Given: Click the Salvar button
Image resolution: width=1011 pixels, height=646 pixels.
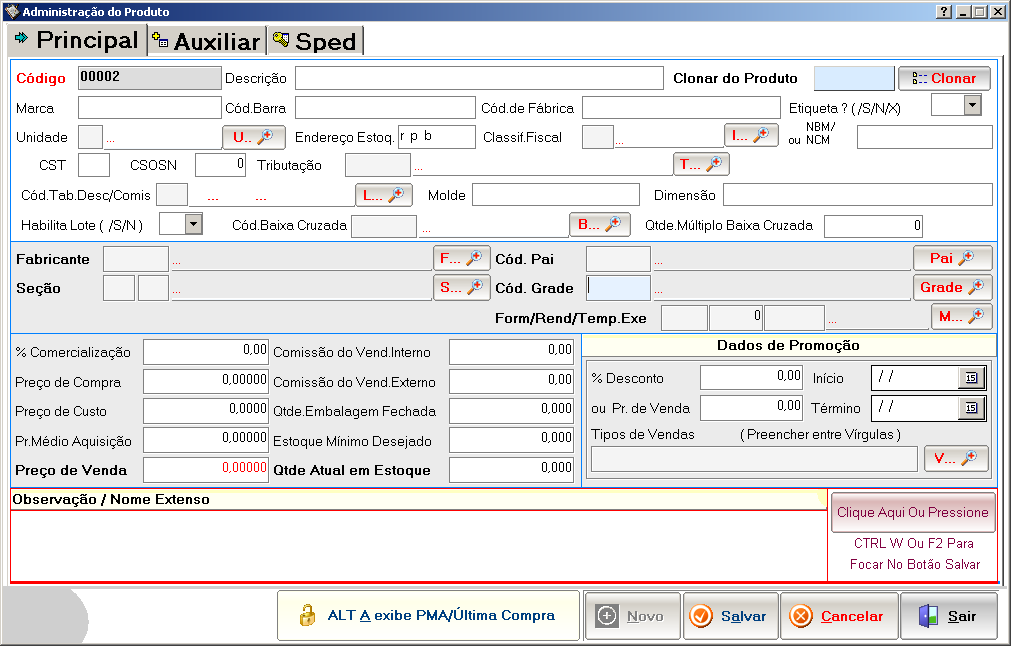Looking at the screenshot, I should [x=730, y=616].
